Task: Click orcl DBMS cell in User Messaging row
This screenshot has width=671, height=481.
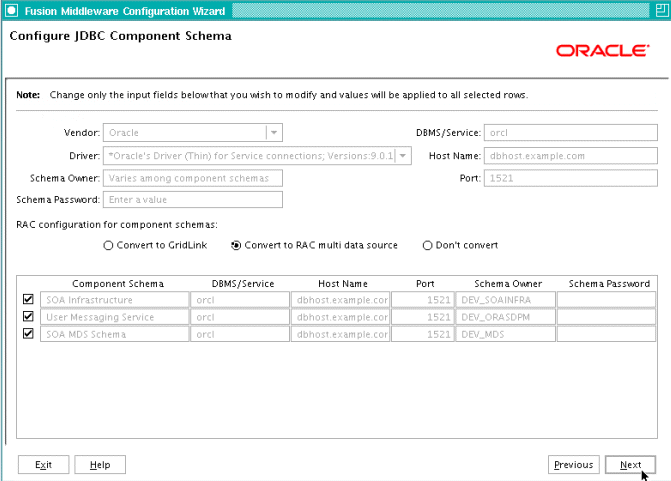Action: tap(240, 317)
